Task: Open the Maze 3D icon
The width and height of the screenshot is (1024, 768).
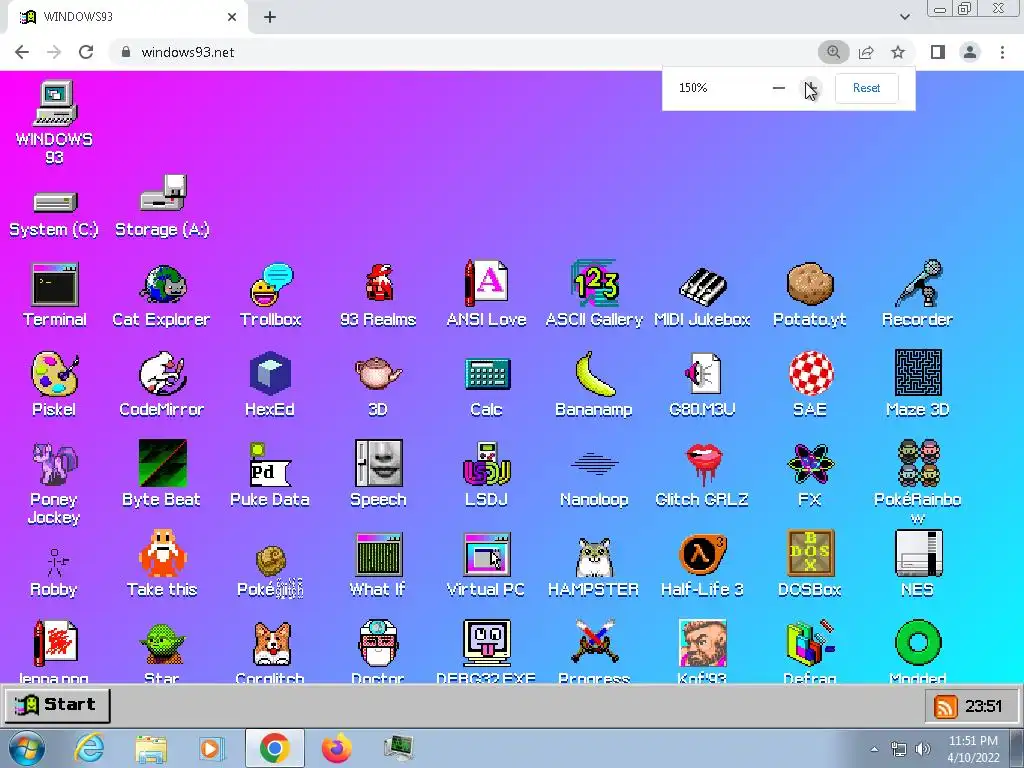Action: [x=918, y=373]
